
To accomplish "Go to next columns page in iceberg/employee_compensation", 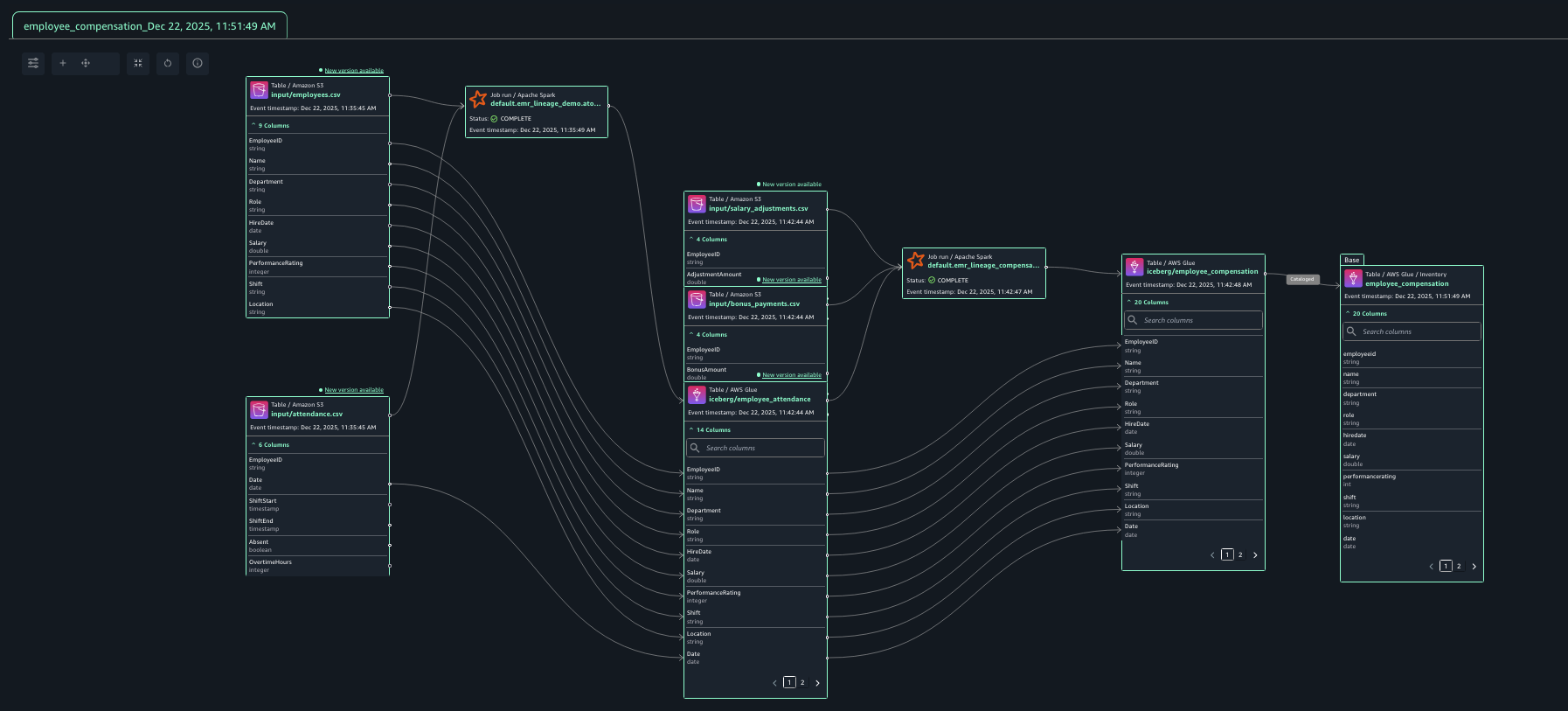I will [x=1255, y=555].
